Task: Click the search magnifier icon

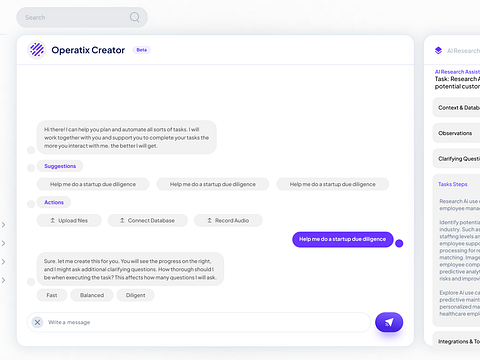Action: click(135, 17)
